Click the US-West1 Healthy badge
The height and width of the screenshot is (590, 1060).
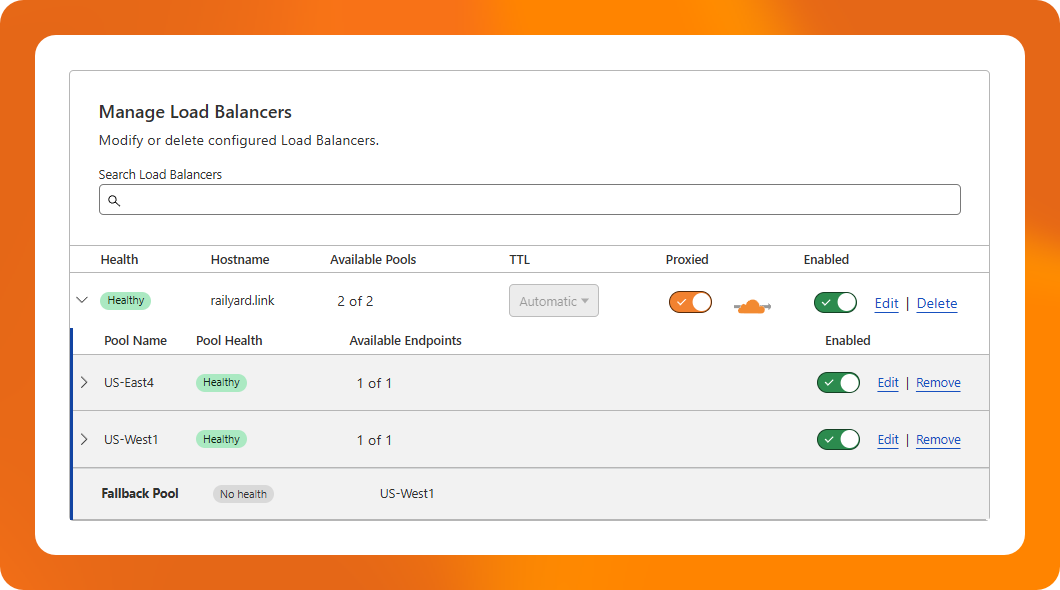coord(221,439)
